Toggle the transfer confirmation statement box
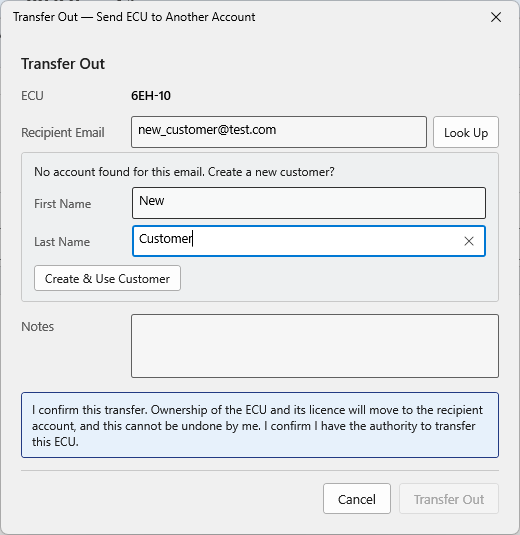 coord(260,425)
